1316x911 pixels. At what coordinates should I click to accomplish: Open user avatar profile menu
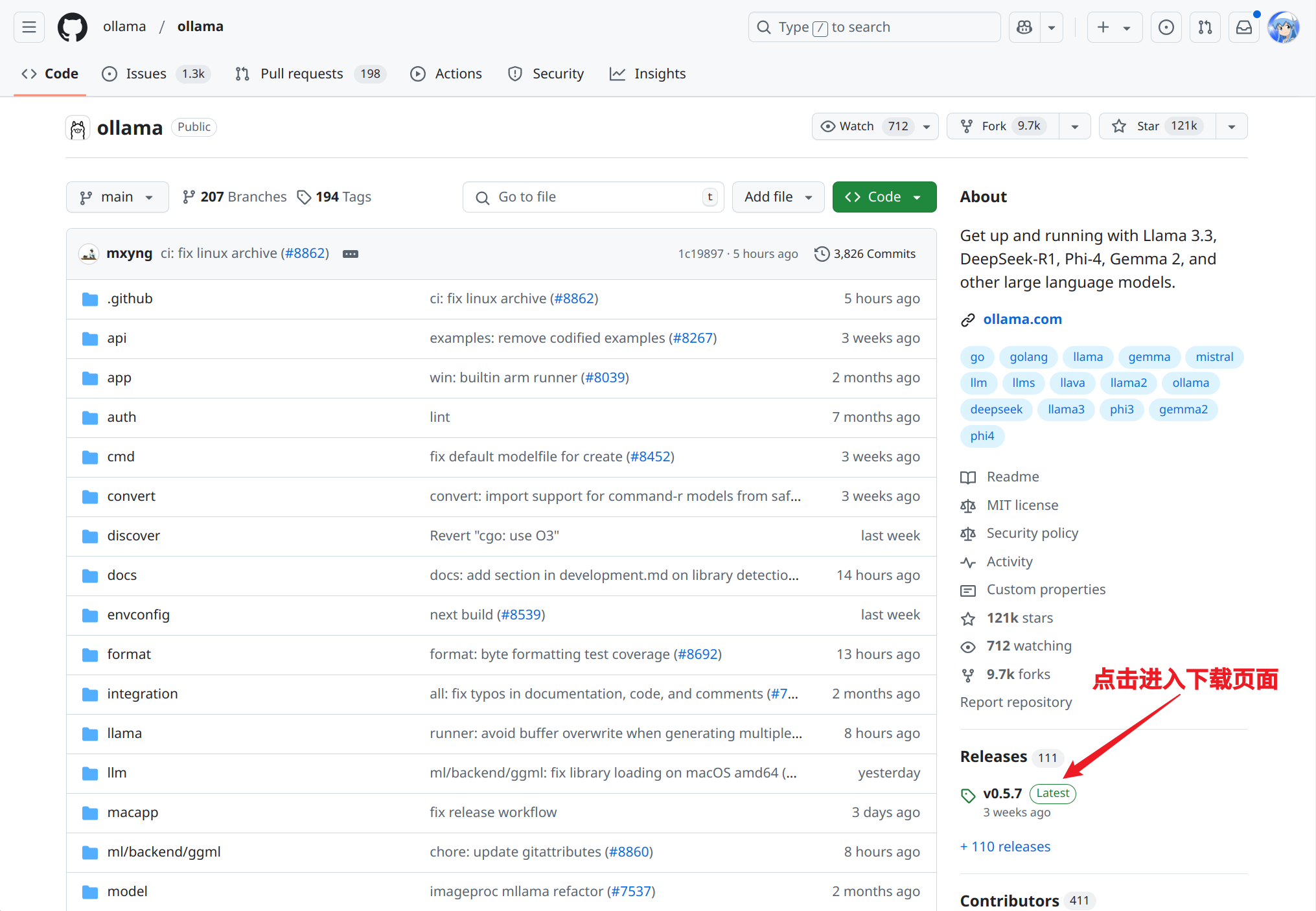click(x=1284, y=27)
